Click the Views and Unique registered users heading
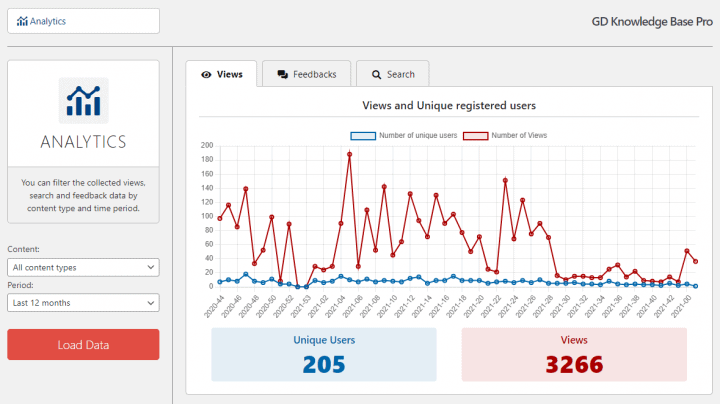Viewport: 720px width, 404px height. click(449, 106)
